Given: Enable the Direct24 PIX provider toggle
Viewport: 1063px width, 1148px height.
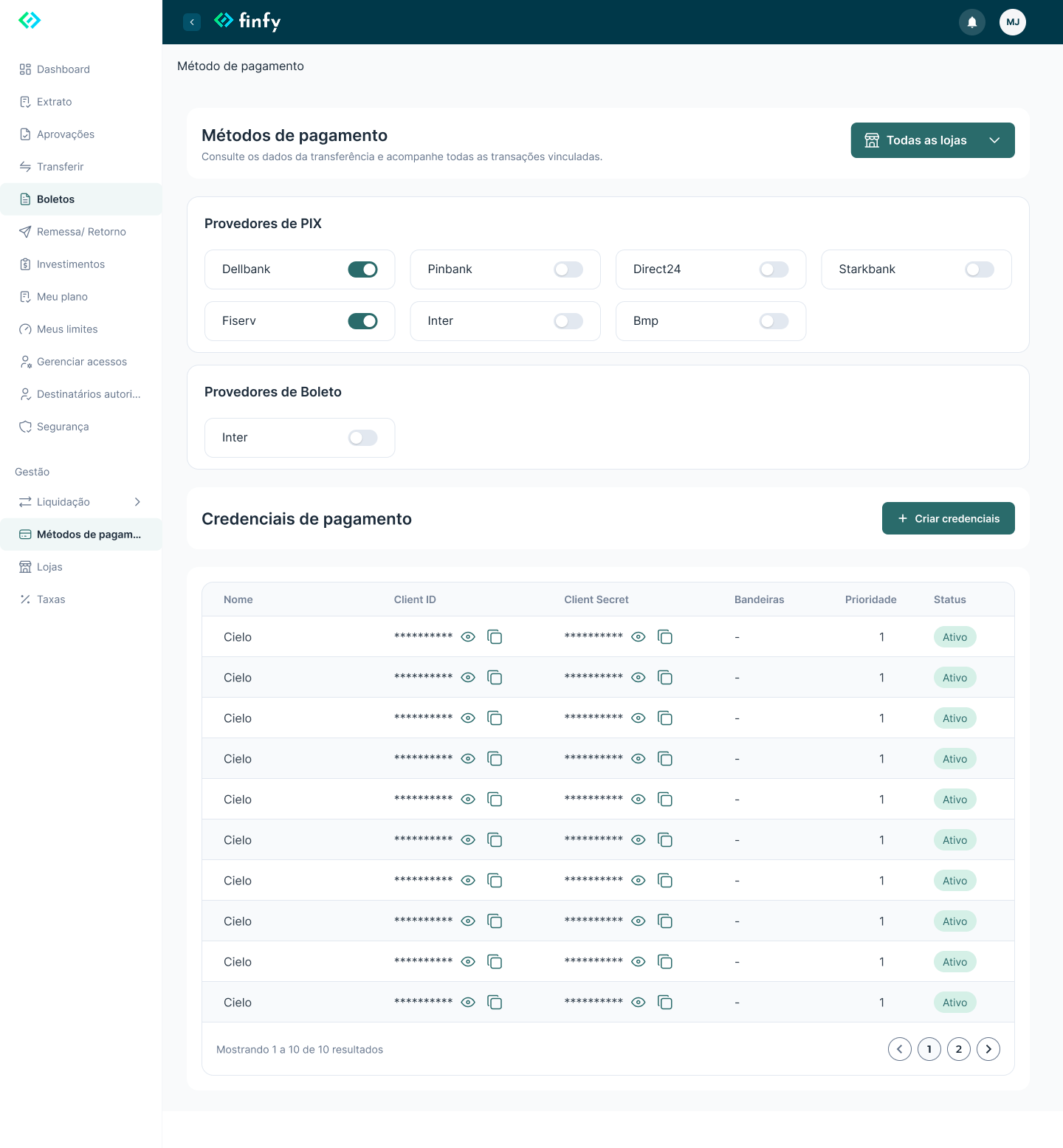Looking at the screenshot, I should (774, 269).
